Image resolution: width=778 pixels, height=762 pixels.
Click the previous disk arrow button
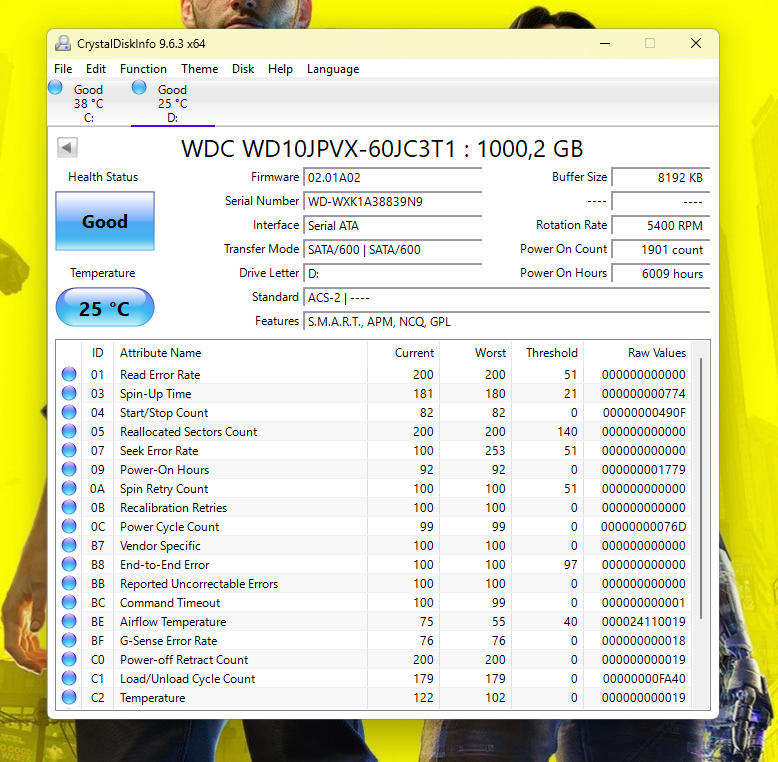67,148
